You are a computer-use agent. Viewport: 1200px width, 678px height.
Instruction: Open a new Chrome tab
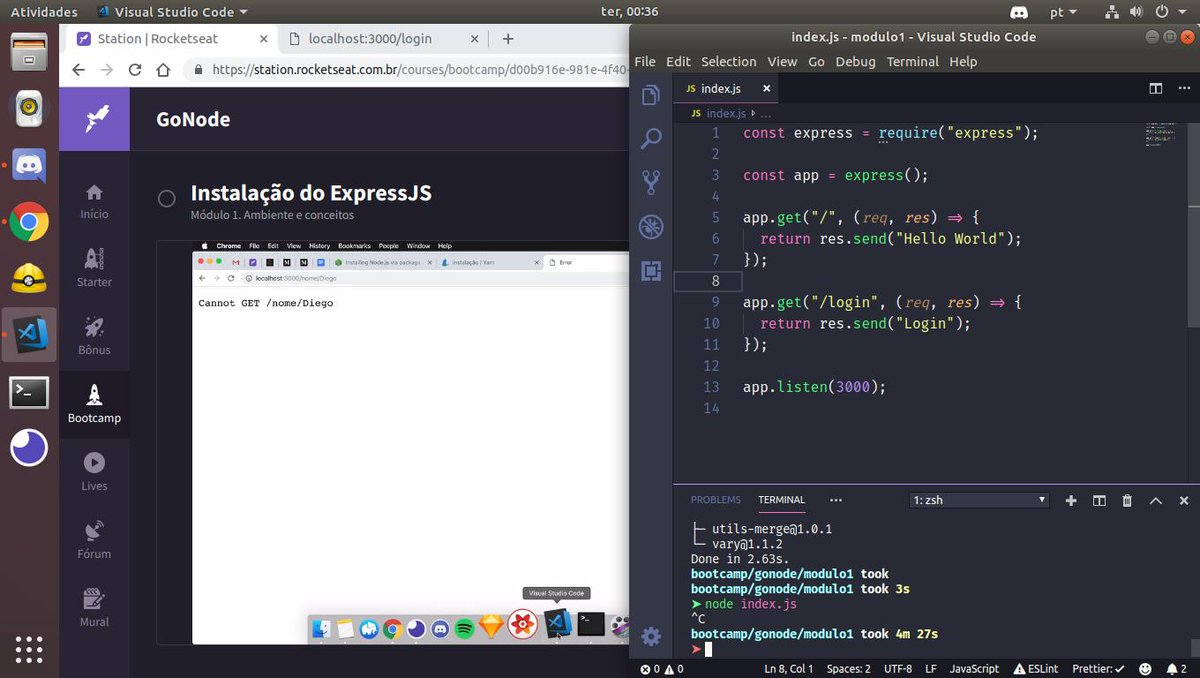click(508, 39)
